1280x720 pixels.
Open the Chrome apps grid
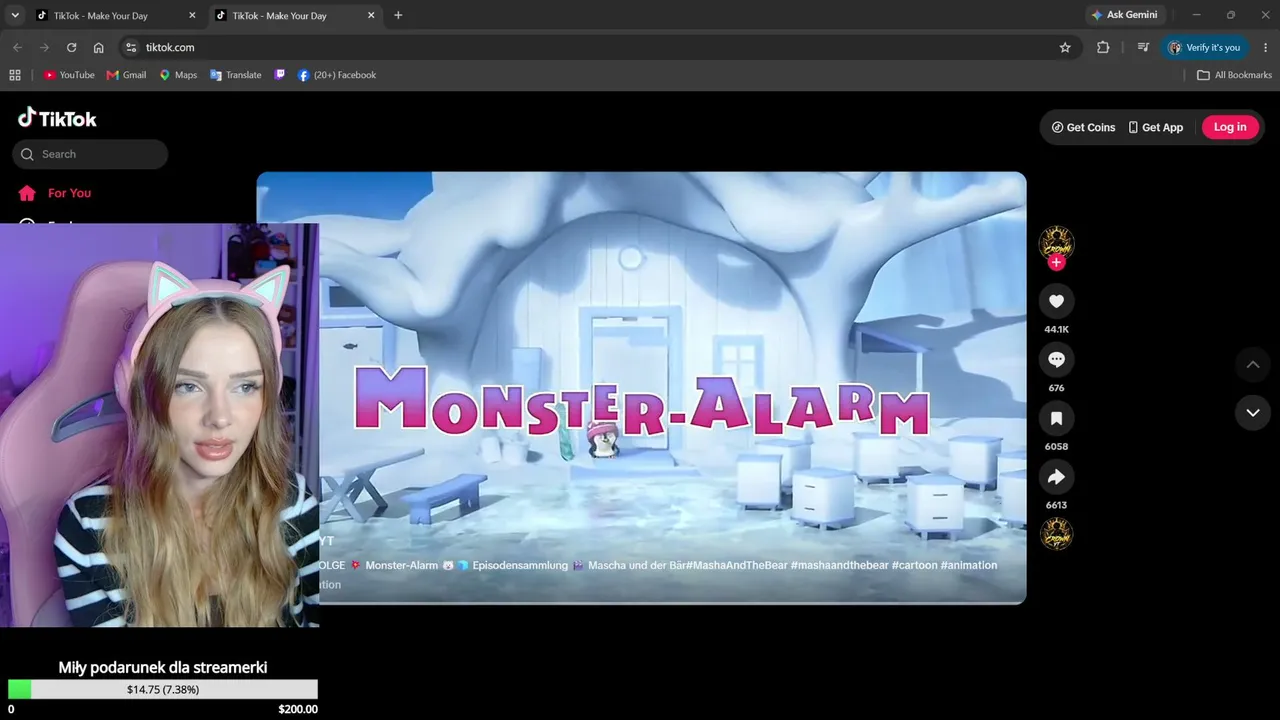click(x=15, y=75)
